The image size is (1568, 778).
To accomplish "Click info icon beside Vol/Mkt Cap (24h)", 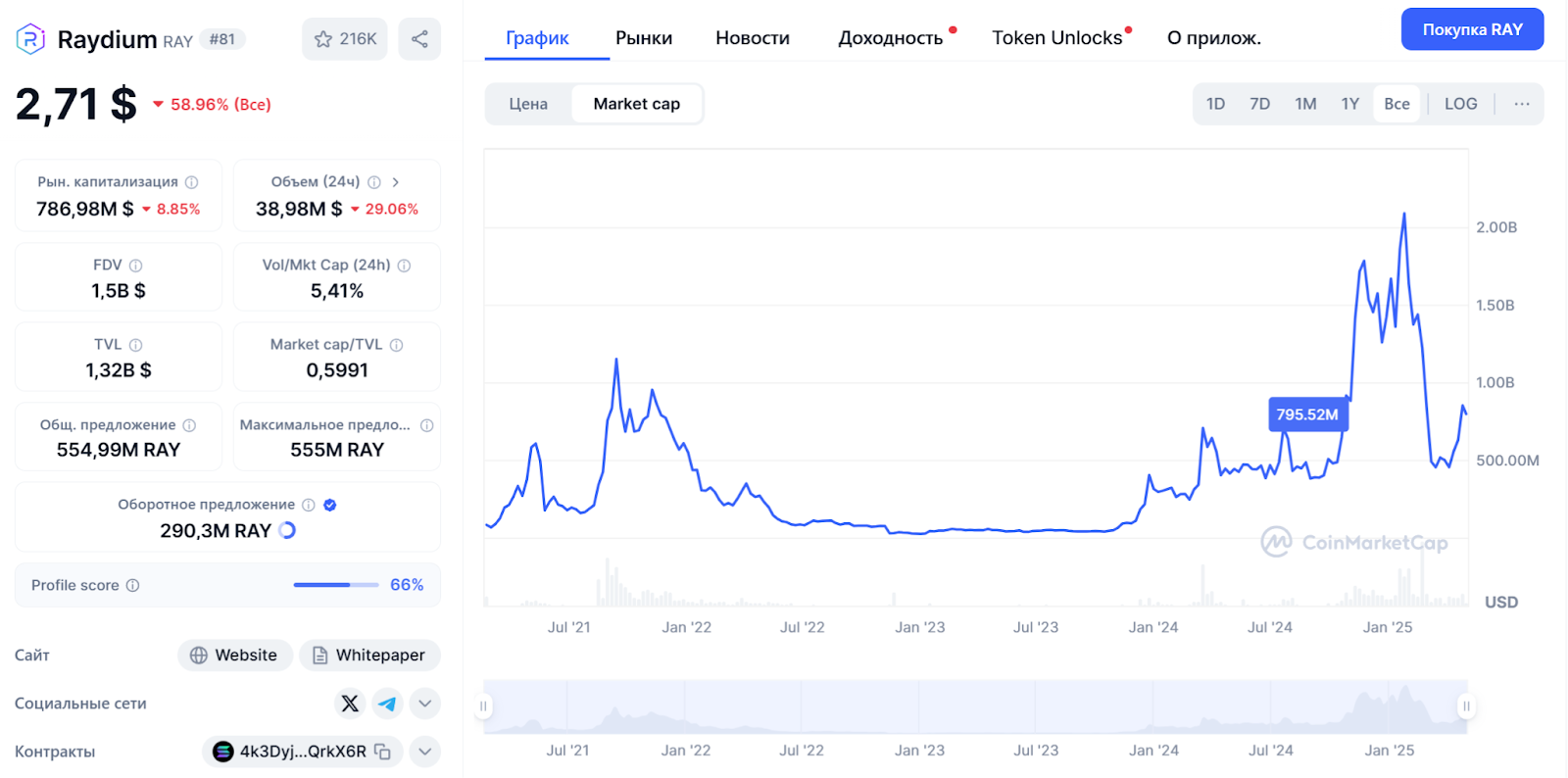I will tap(405, 266).
